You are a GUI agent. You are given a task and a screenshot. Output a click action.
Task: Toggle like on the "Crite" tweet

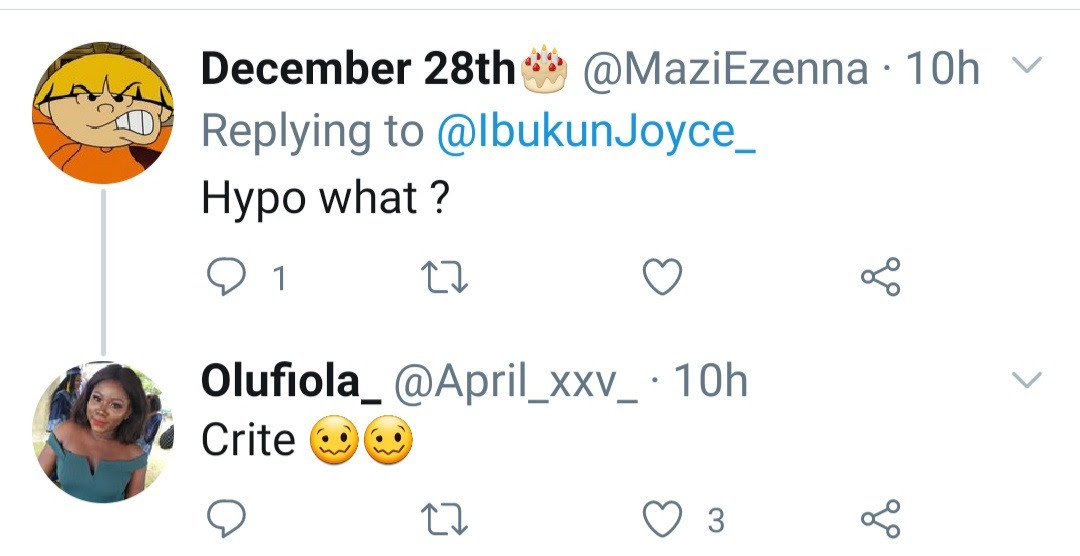(661, 519)
